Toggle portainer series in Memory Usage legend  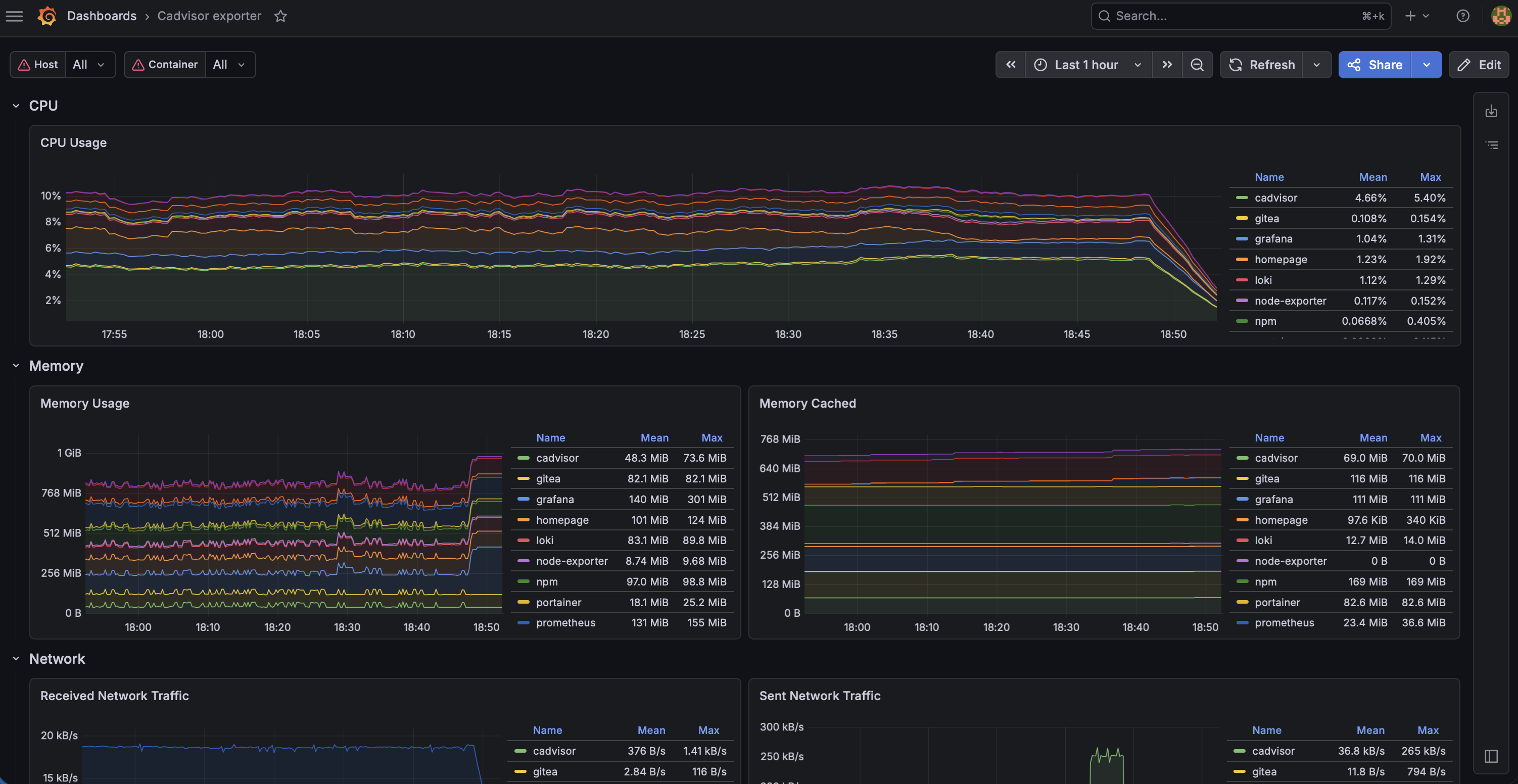coord(558,602)
